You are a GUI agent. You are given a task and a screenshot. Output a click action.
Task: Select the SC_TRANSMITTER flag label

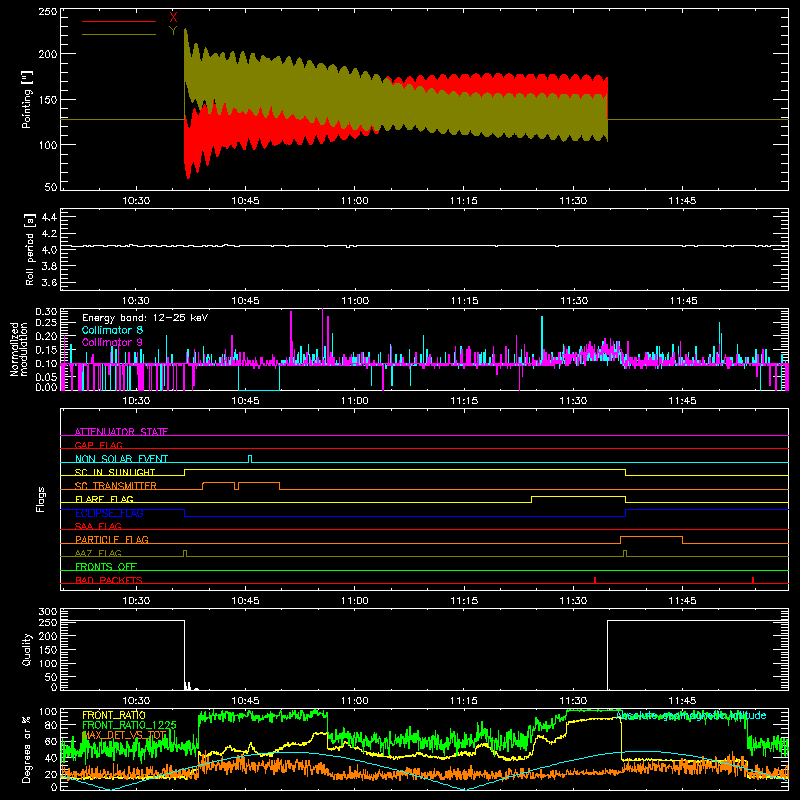[115, 485]
